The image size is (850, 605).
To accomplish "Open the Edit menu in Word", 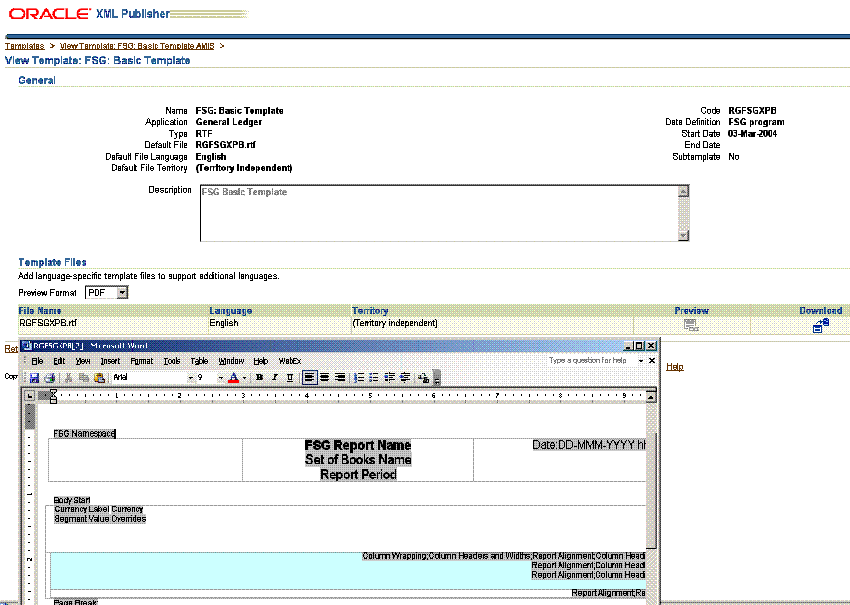I will pos(59,361).
